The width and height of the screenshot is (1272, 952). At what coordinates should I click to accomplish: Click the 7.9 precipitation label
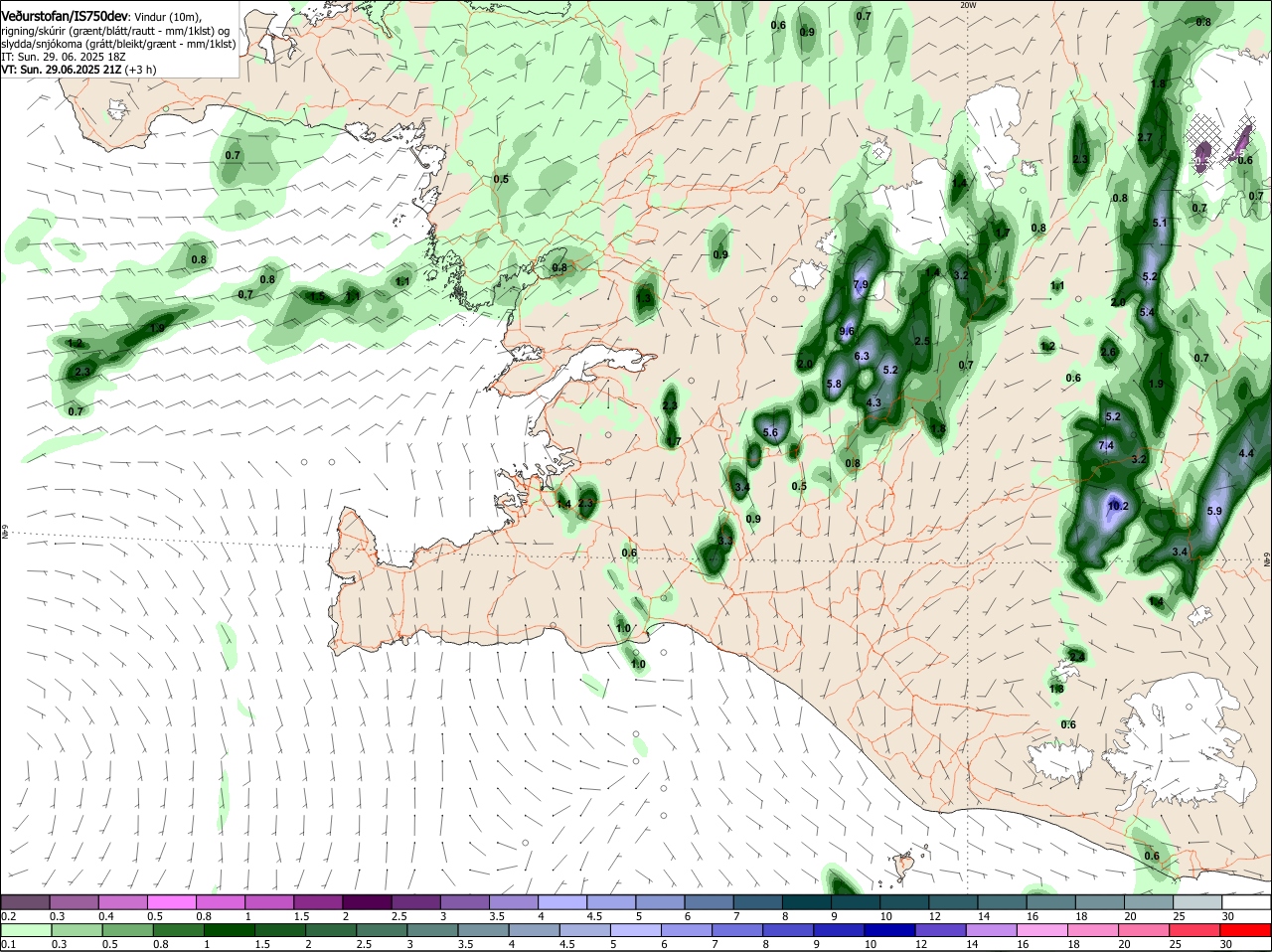pyautogui.click(x=861, y=284)
